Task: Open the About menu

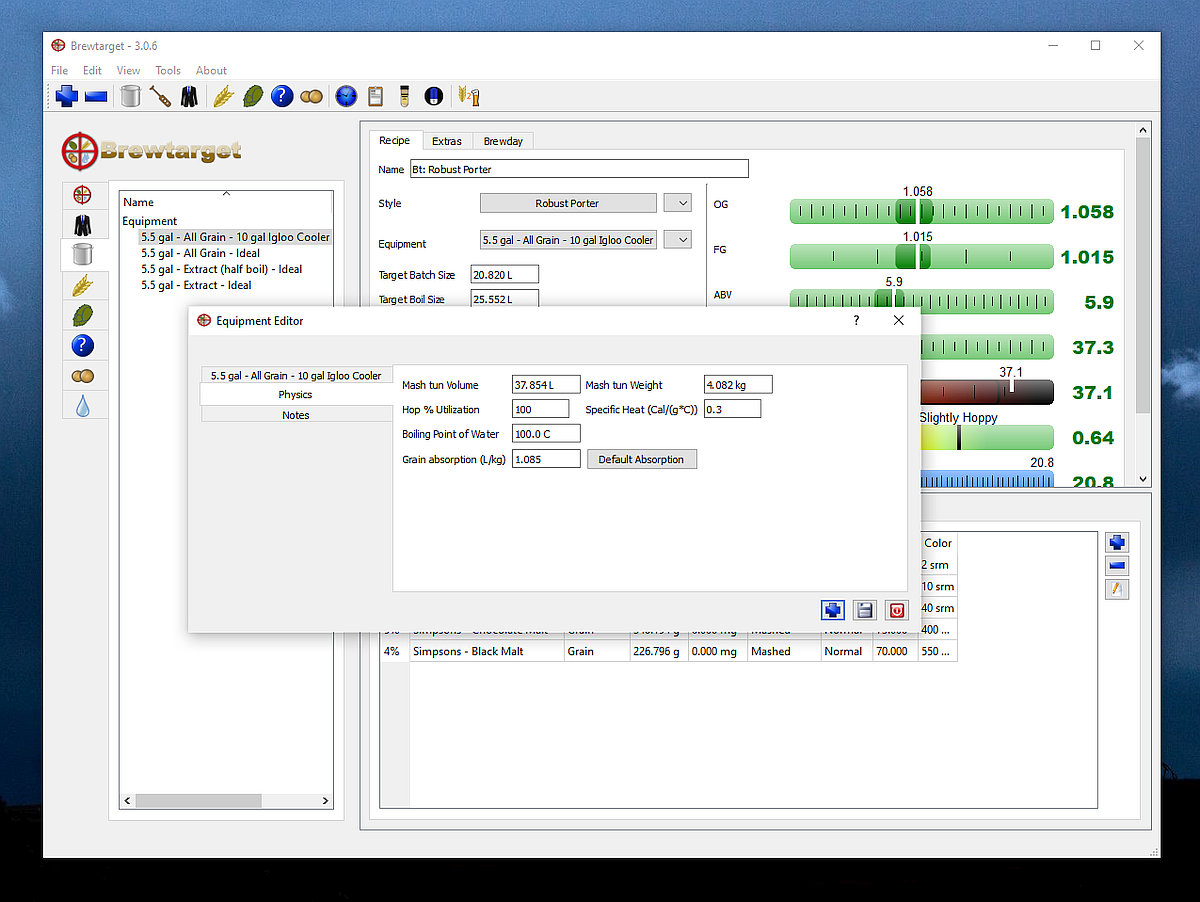Action: pyautogui.click(x=211, y=70)
